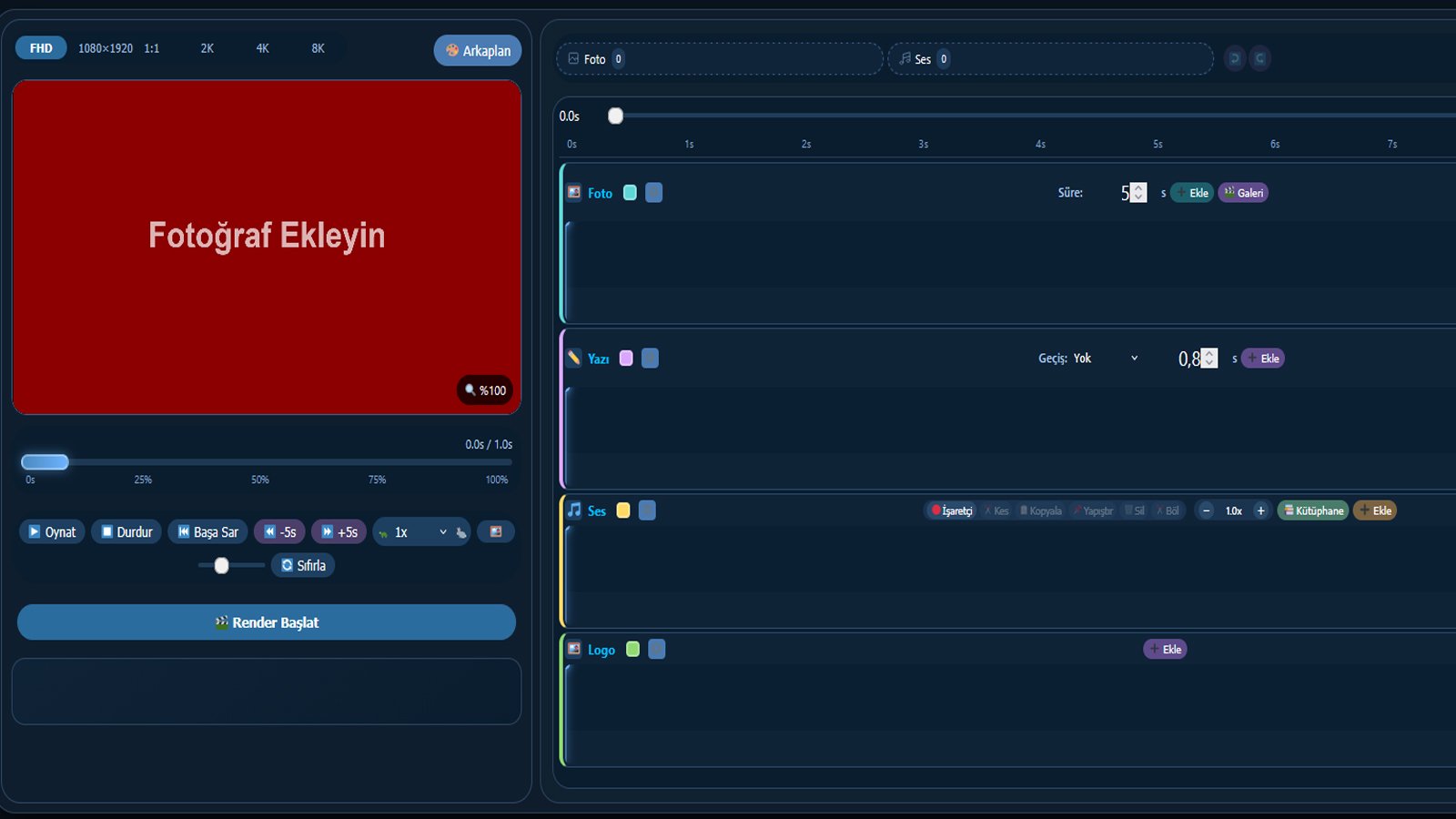The image size is (1456, 819).
Task: Toggle the blue square on Foto track
Action: pyautogui.click(x=653, y=193)
